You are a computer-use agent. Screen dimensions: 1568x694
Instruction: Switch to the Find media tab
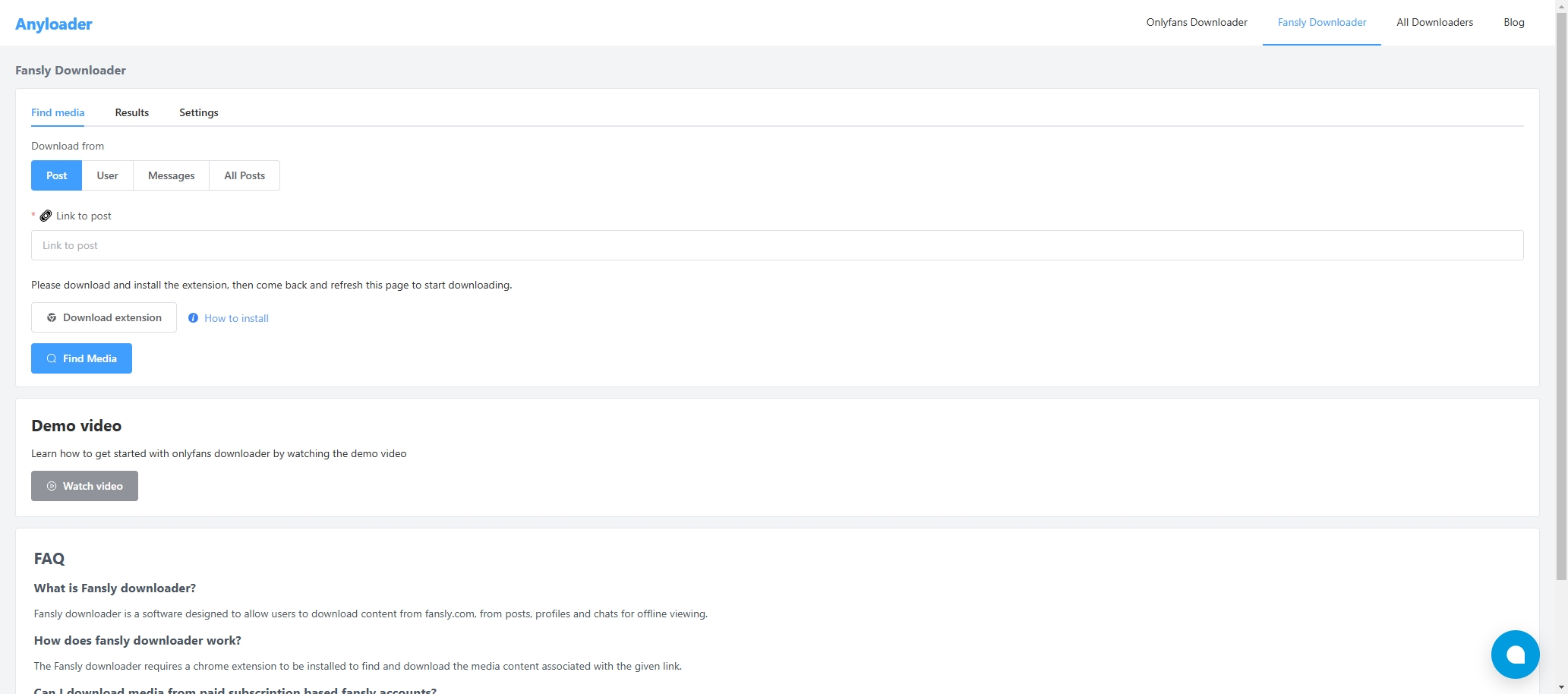pos(58,112)
